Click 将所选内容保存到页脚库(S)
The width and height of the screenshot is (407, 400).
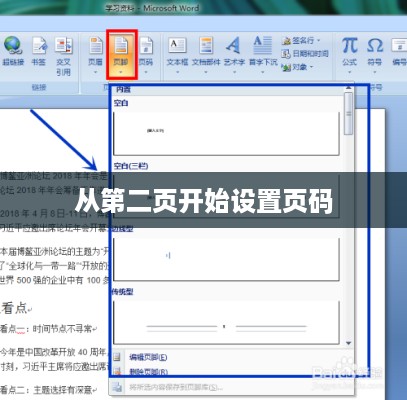176,387
